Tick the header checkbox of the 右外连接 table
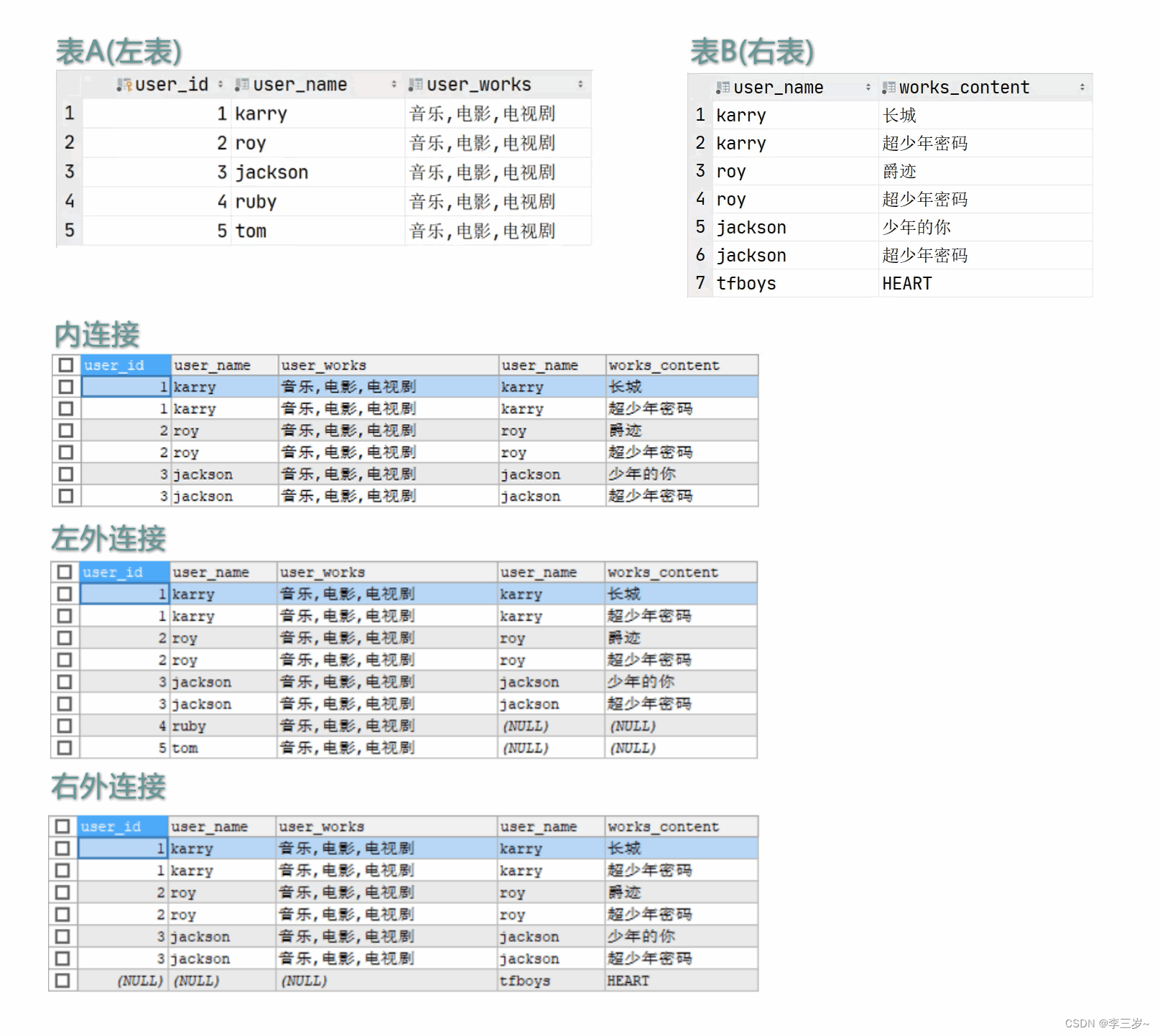Viewport: 1160px width, 1036px height. coord(62,826)
